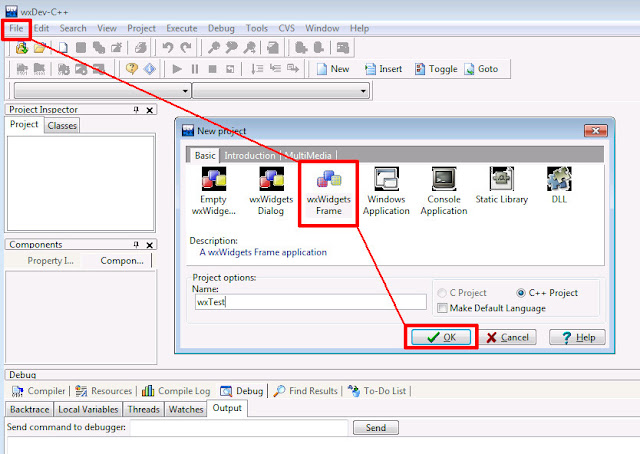Image resolution: width=640 pixels, height=454 pixels.
Task: Open the To-Do List bottom tab
Action: (x=378, y=391)
